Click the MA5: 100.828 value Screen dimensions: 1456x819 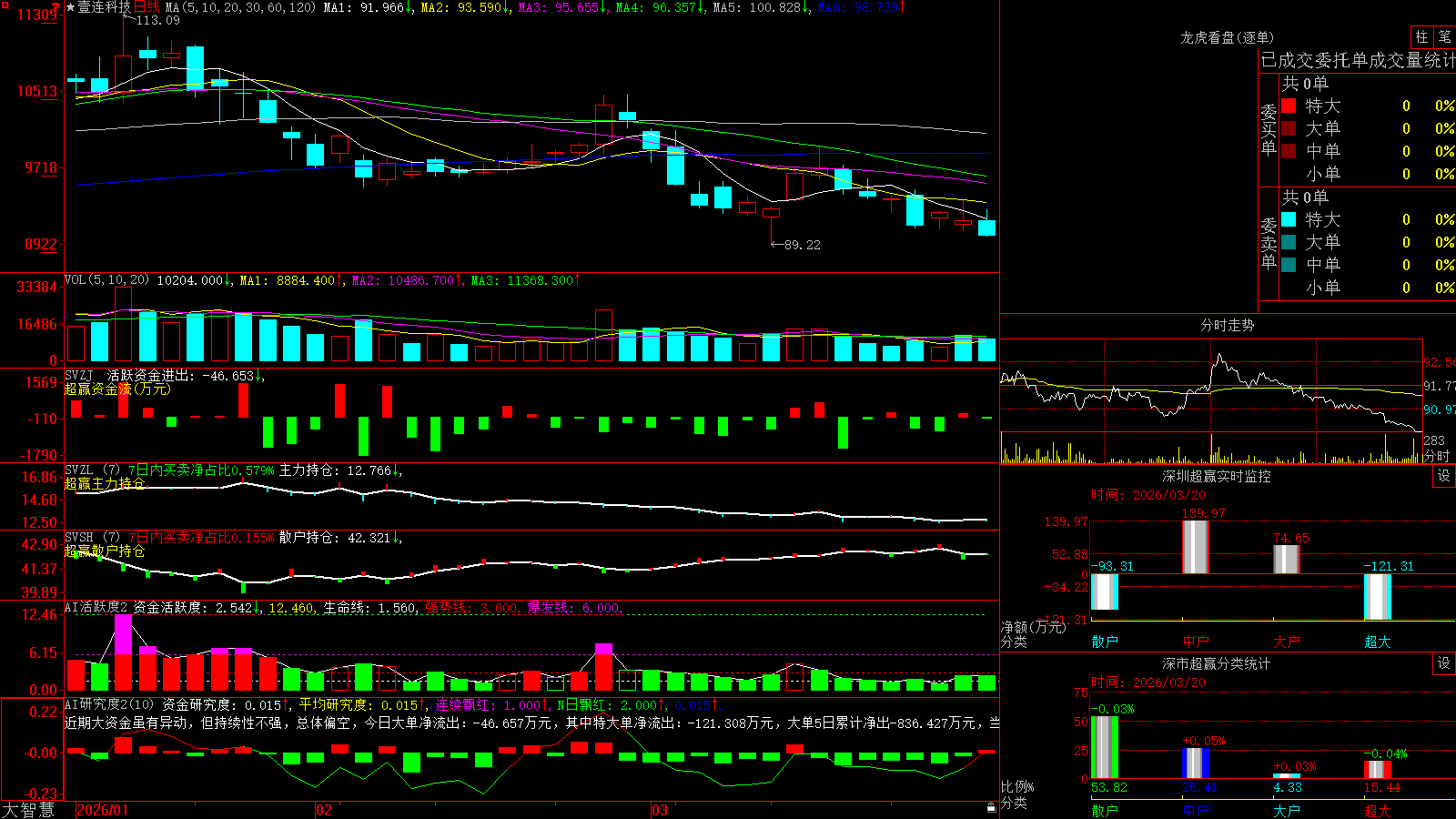click(756, 7)
